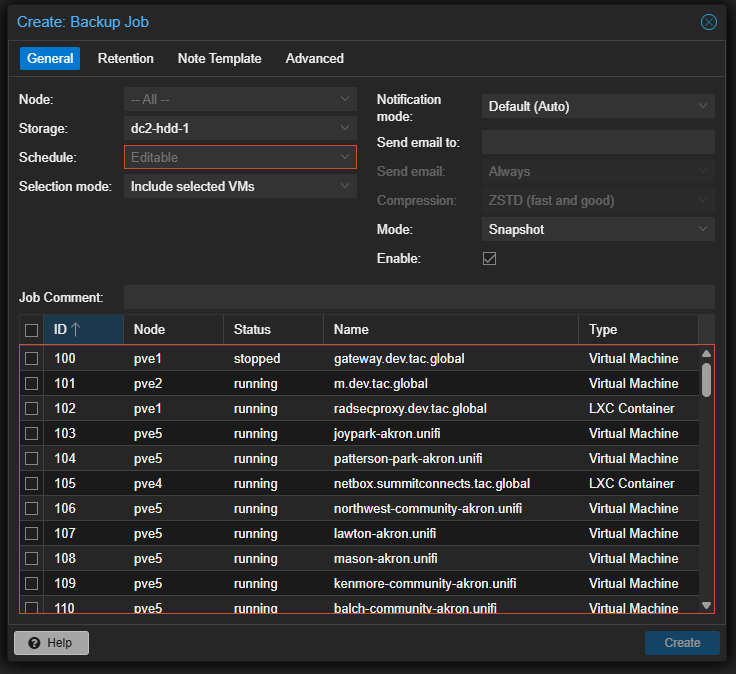Click the name lawton-akron.unifi
Image resolution: width=736 pixels, height=674 pixels.
point(385,533)
